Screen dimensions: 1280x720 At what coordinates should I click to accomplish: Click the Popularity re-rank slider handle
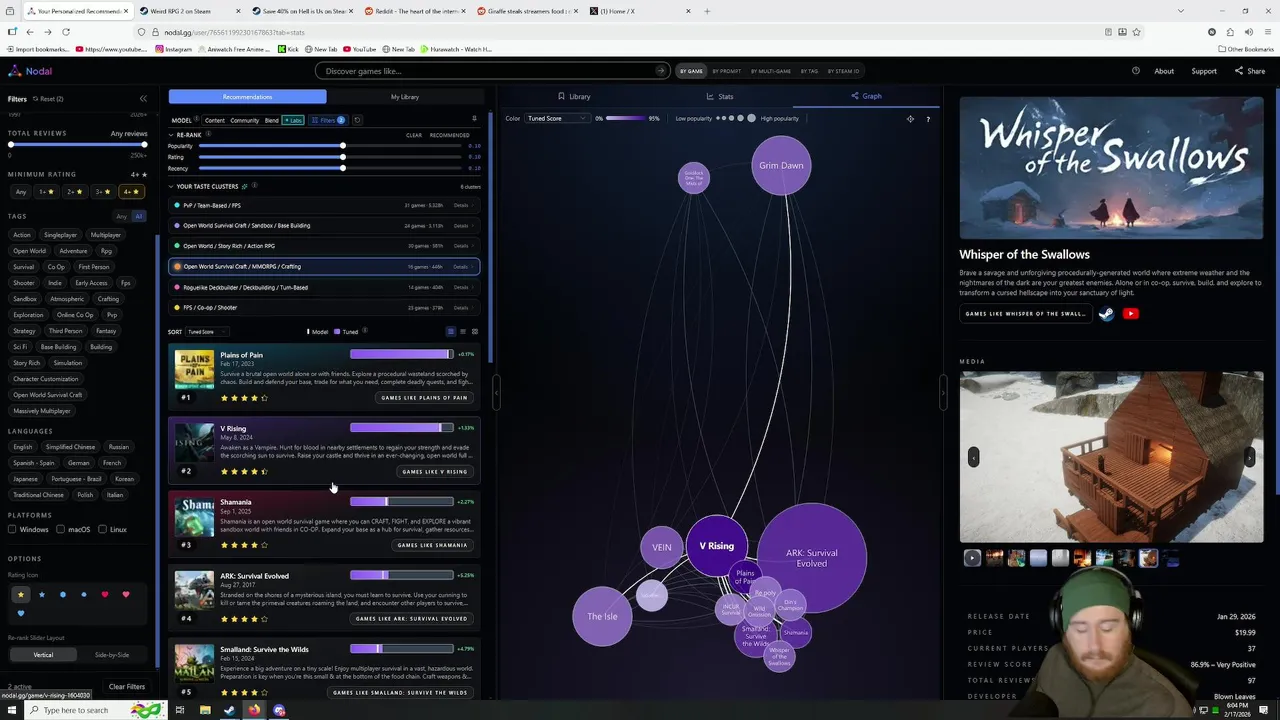[343, 146]
